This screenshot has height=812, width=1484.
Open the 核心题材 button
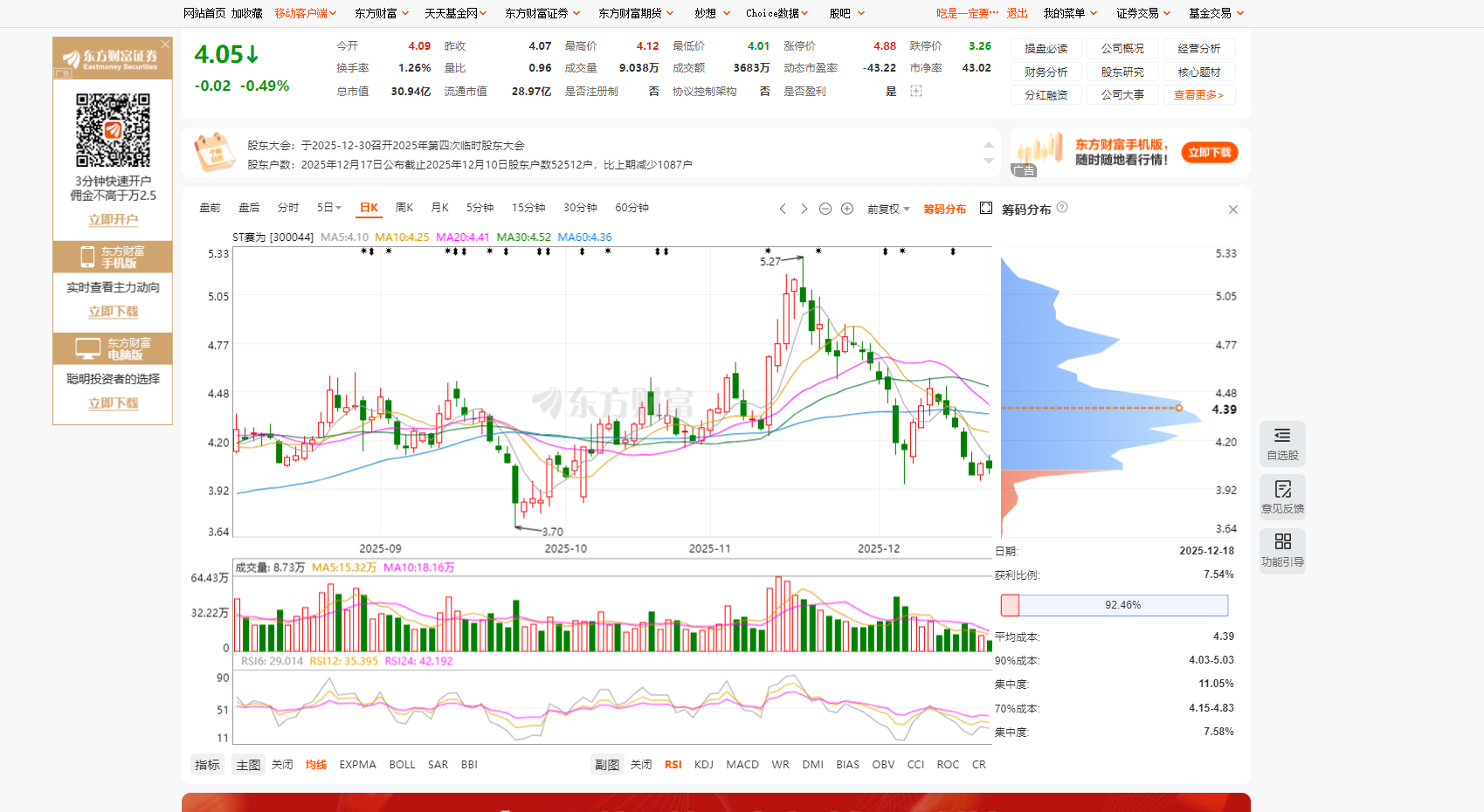tap(1199, 72)
